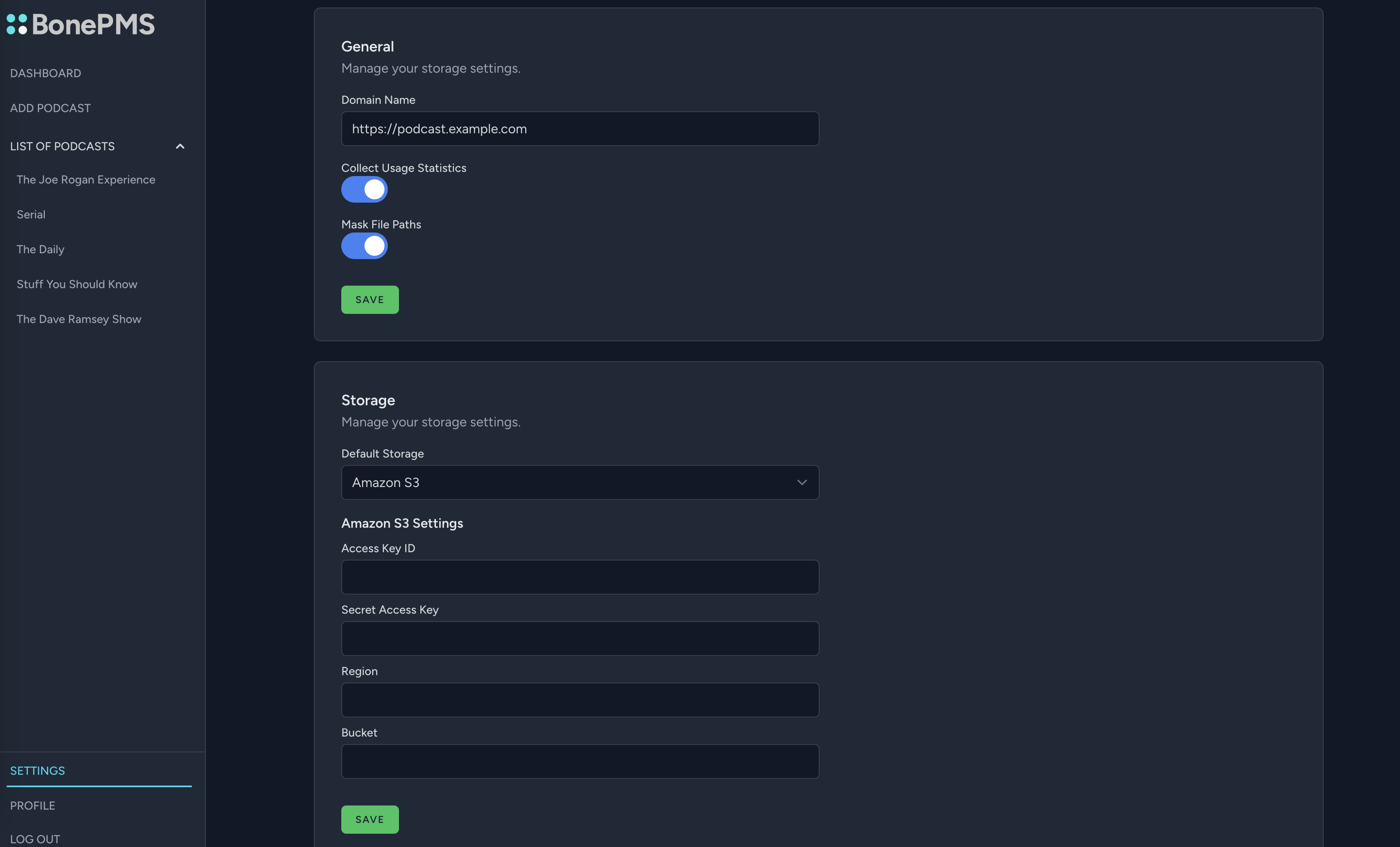The height and width of the screenshot is (847, 1400).
Task: Open the Settings page
Action: pos(37,770)
